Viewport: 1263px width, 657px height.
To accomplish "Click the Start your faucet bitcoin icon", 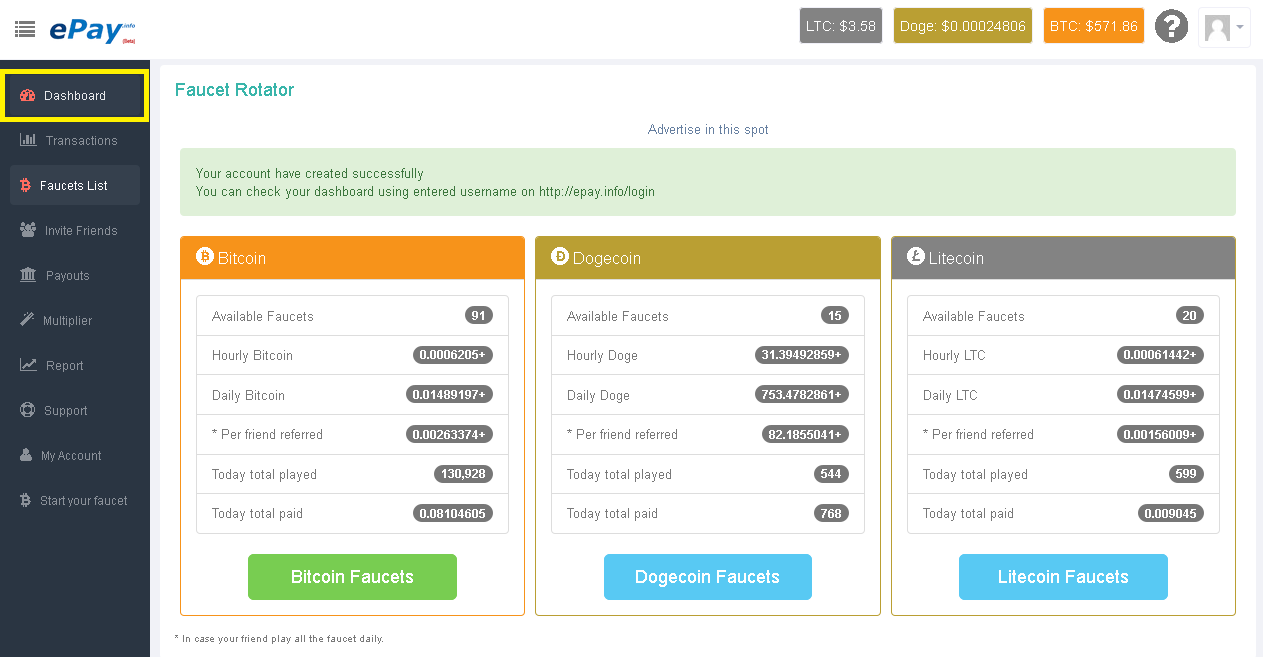I will tap(25, 501).
